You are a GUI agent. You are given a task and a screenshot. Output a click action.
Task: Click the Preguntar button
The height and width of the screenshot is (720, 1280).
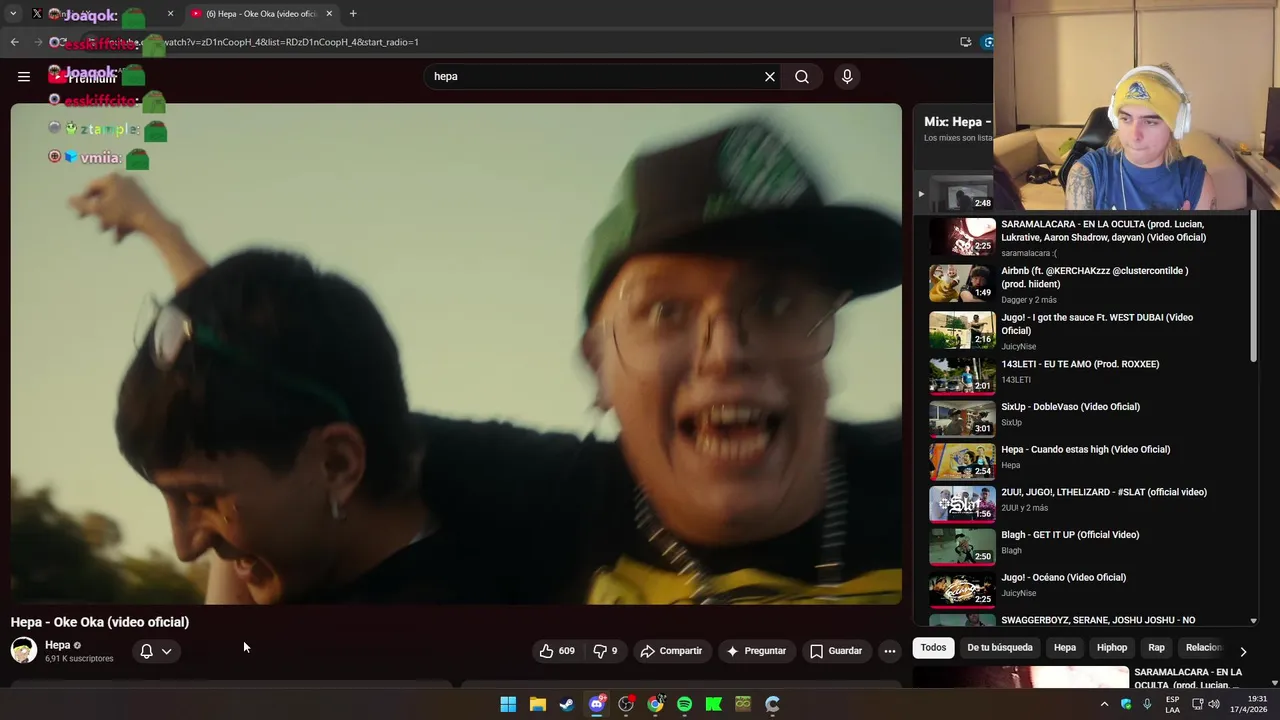coord(756,651)
